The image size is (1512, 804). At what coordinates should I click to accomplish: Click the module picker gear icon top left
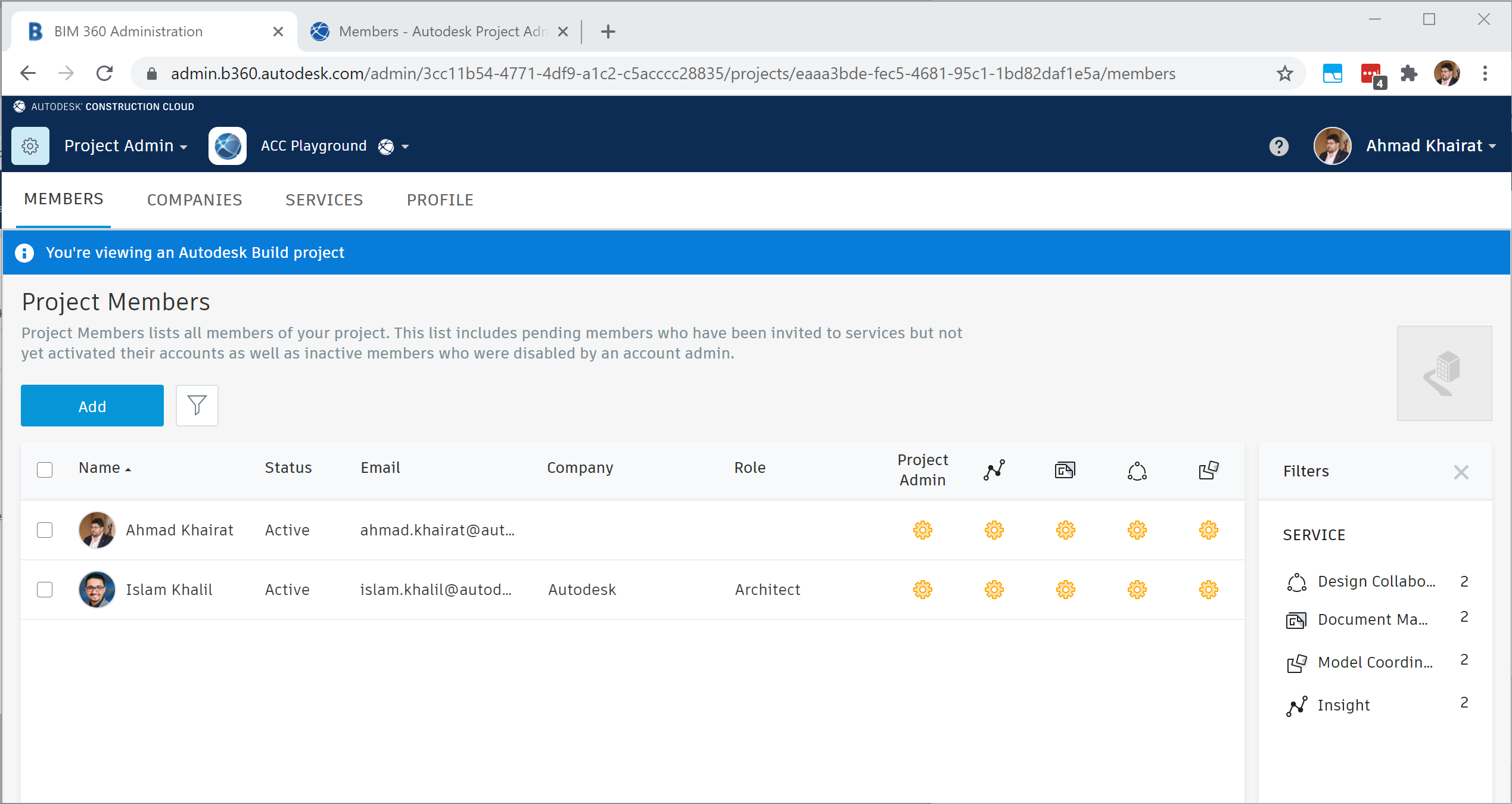click(x=30, y=146)
